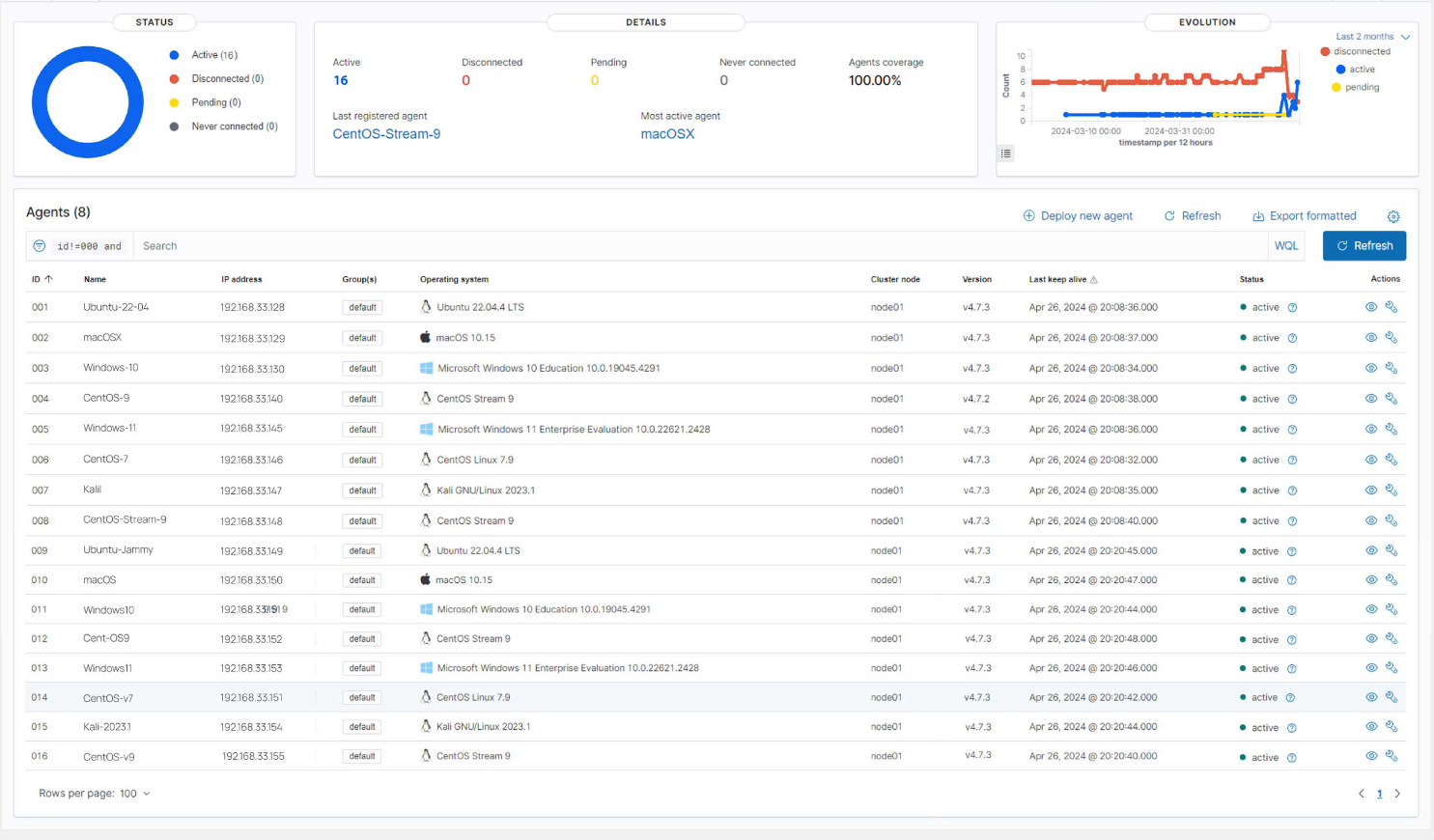Viewport: 1434px width, 840px height.
Task: Click Cluster node column header
Action: (895, 280)
